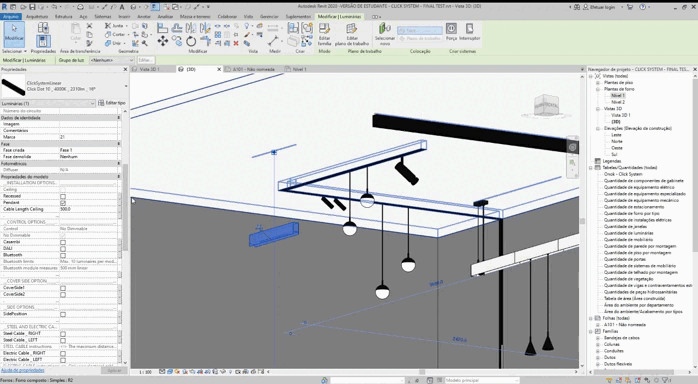The image size is (698, 384).
Task: Toggle the Pendant checkbox
Action: coord(63,202)
